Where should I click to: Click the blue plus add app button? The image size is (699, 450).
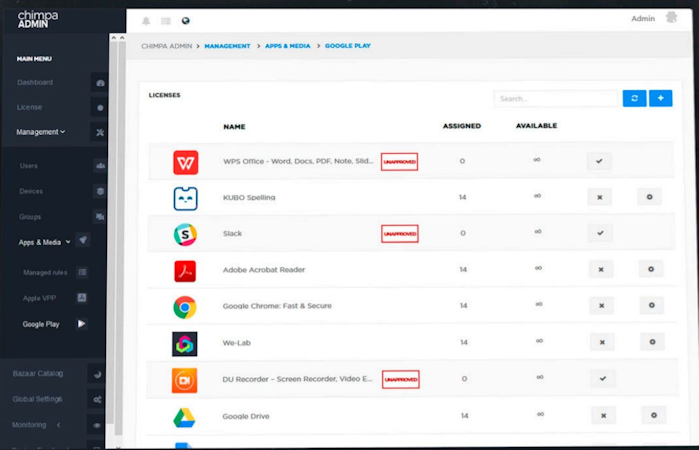click(661, 98)
